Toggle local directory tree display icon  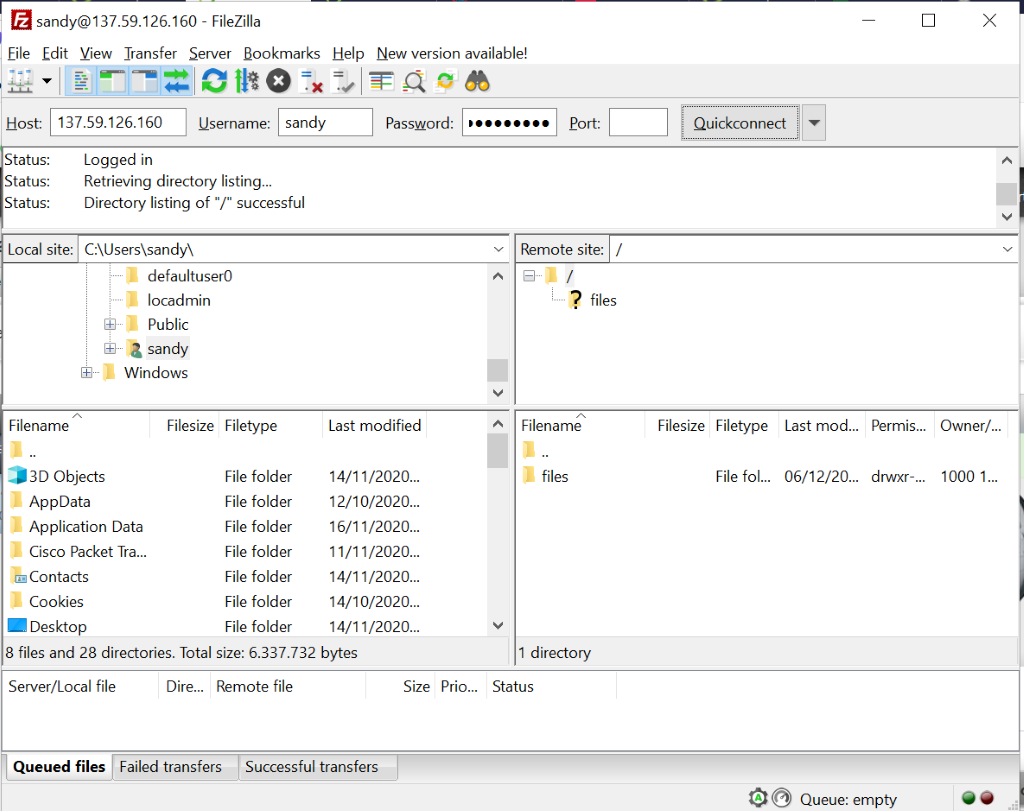[112, 82]
